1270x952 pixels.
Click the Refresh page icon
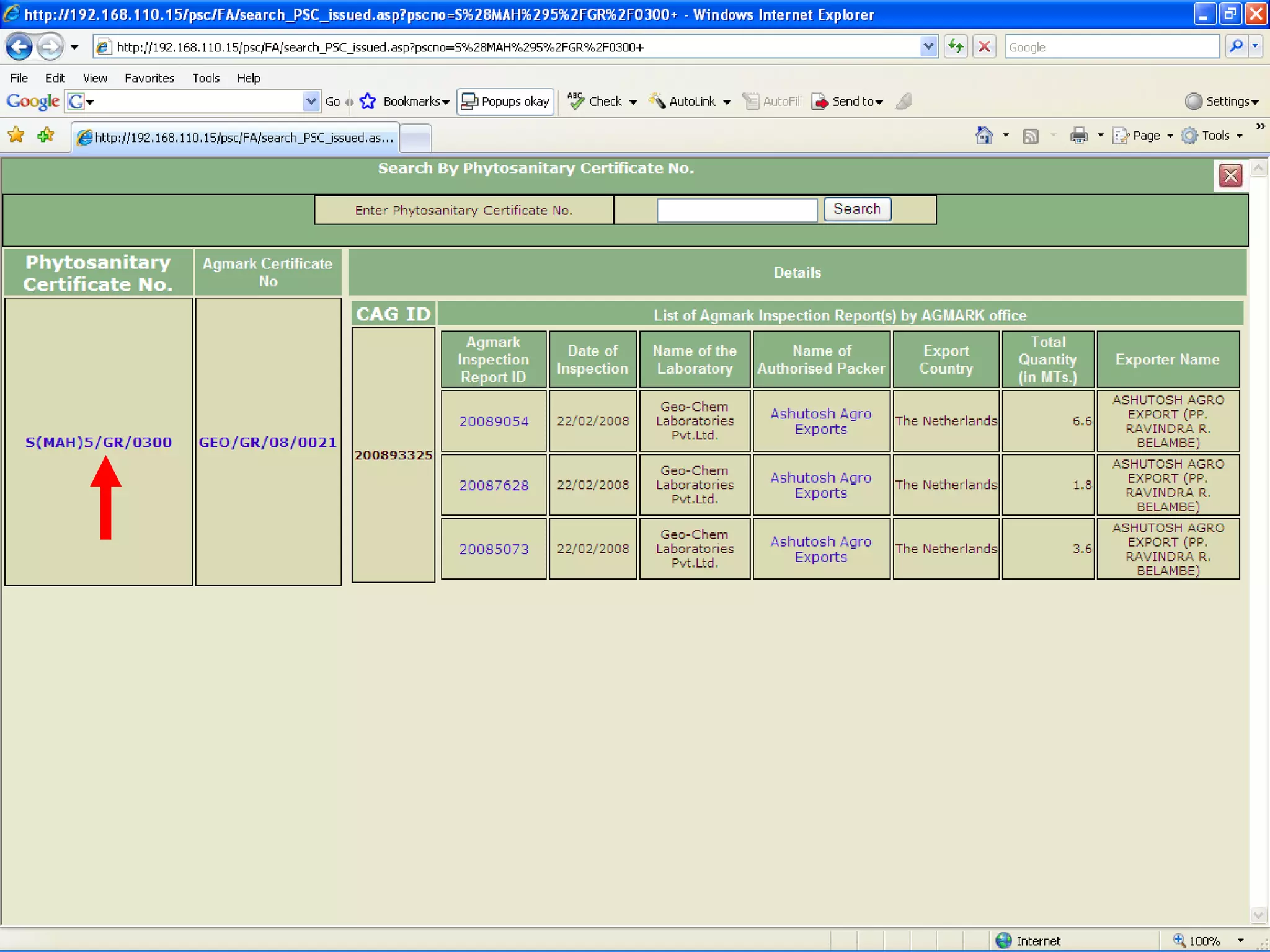pyautogui.click(x=956, y=47)
